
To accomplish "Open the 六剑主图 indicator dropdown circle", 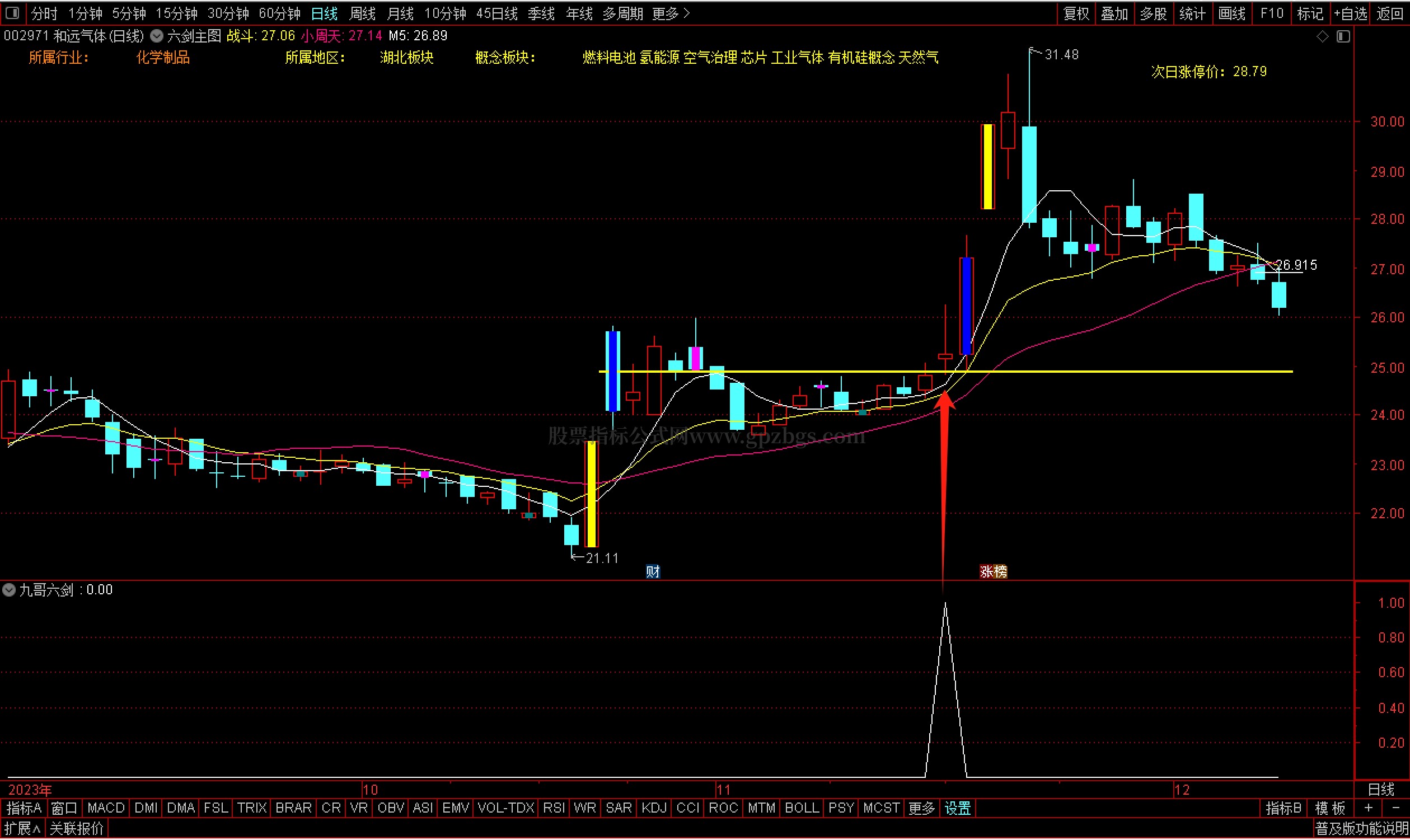I will pos(157,36).
